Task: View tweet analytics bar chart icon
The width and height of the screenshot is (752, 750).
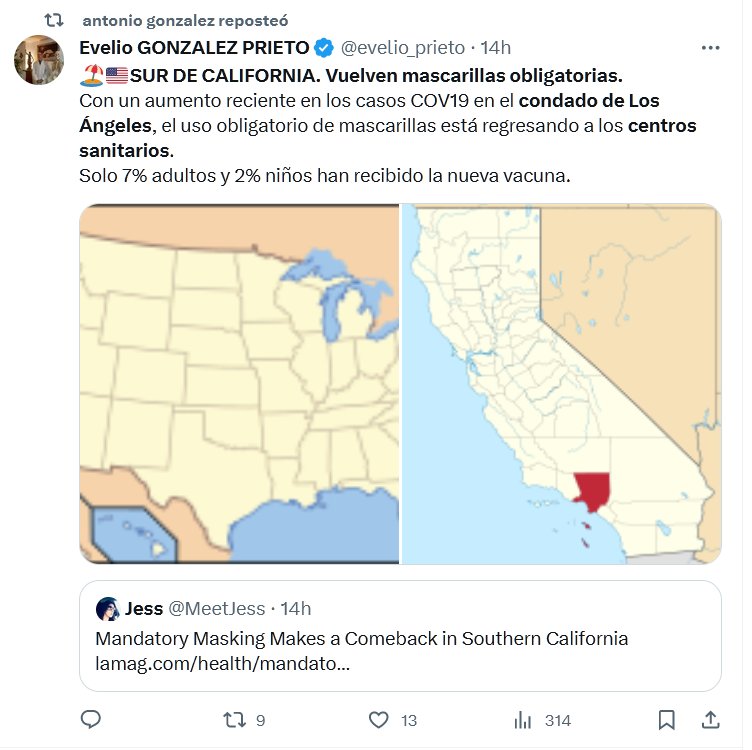Action: pos(522,720)
